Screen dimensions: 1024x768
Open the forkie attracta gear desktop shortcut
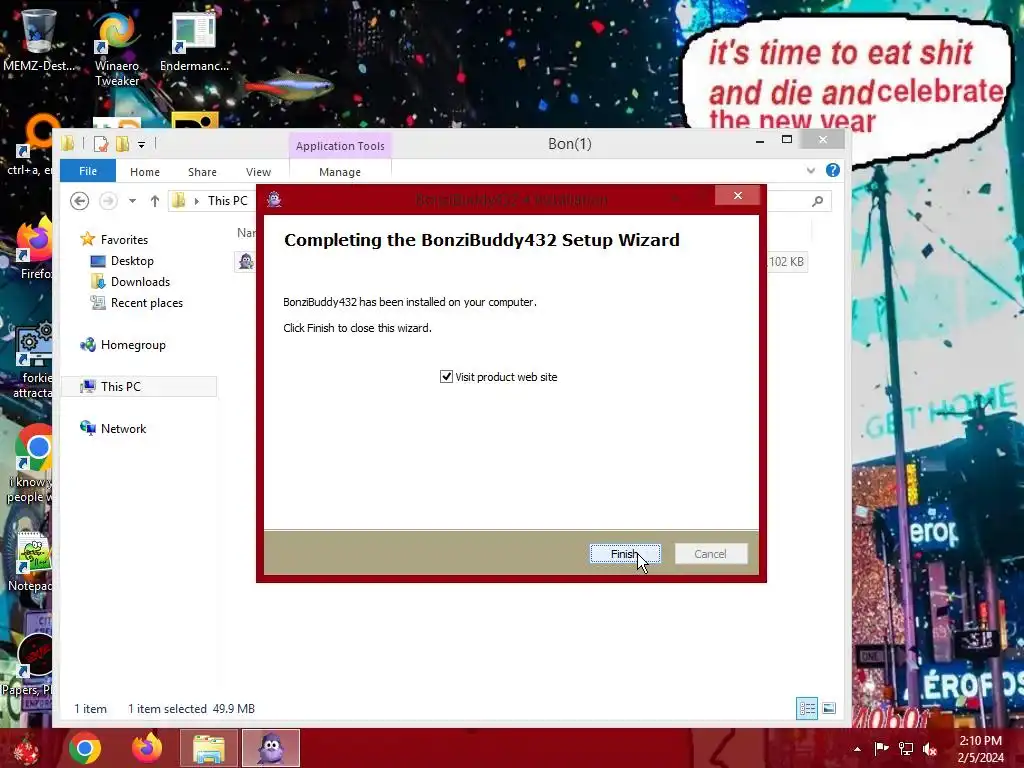coord(34,359)
